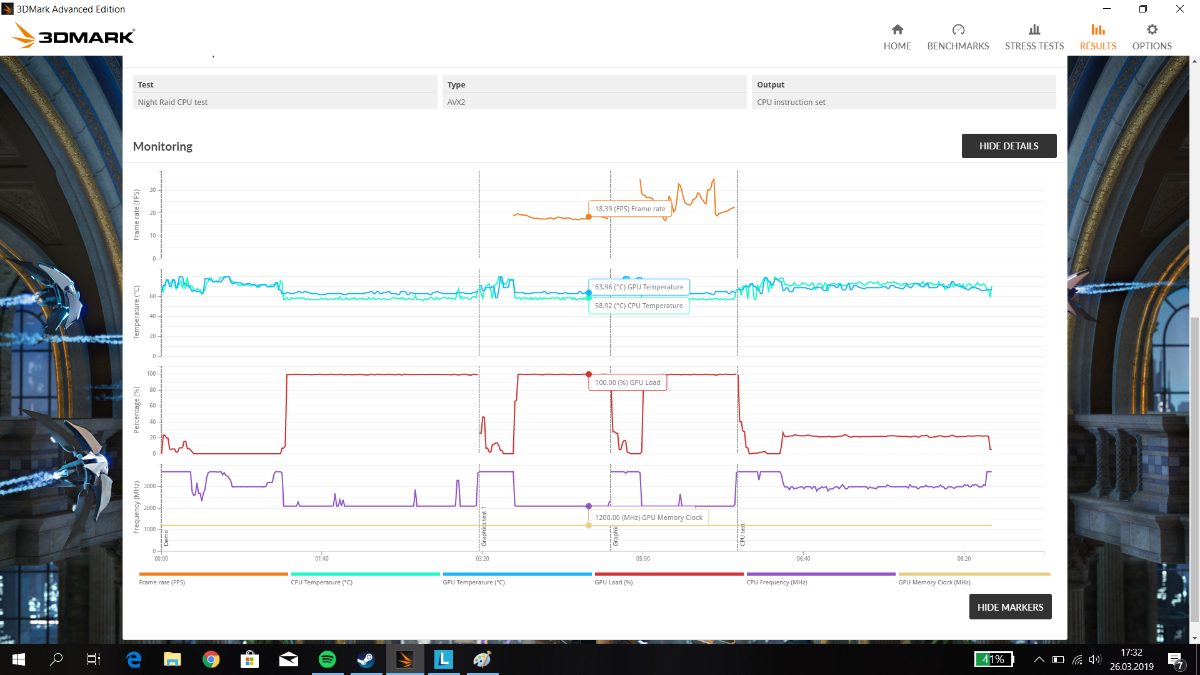Switch to the Results tab
The width and height of the screenshot is (1200, 675).
pyautogui.click(x=1097, y=37)
